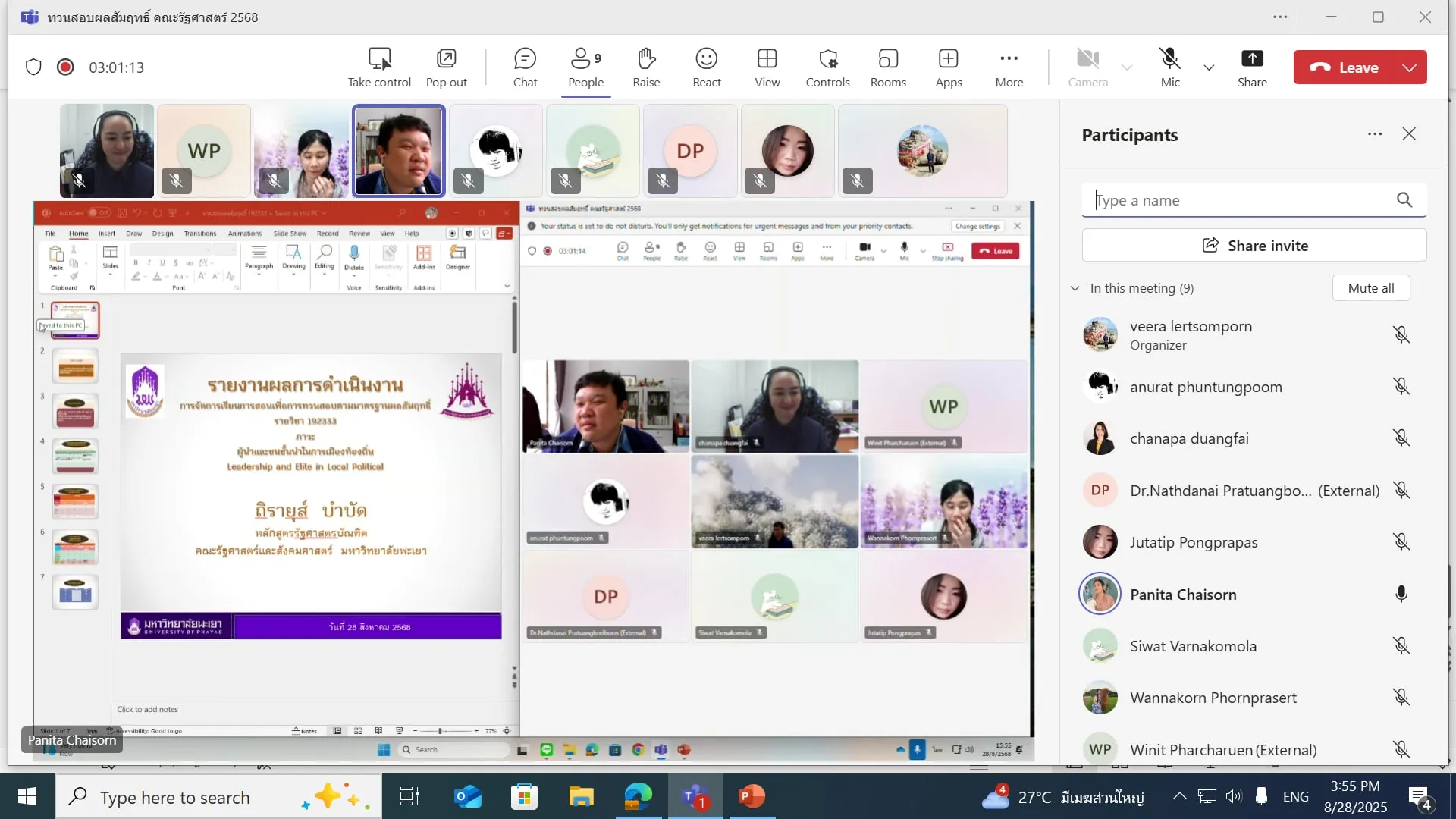Click Take control of shared screen
This screenshot has width=1456, height=819.
click(x=379, y=67)
